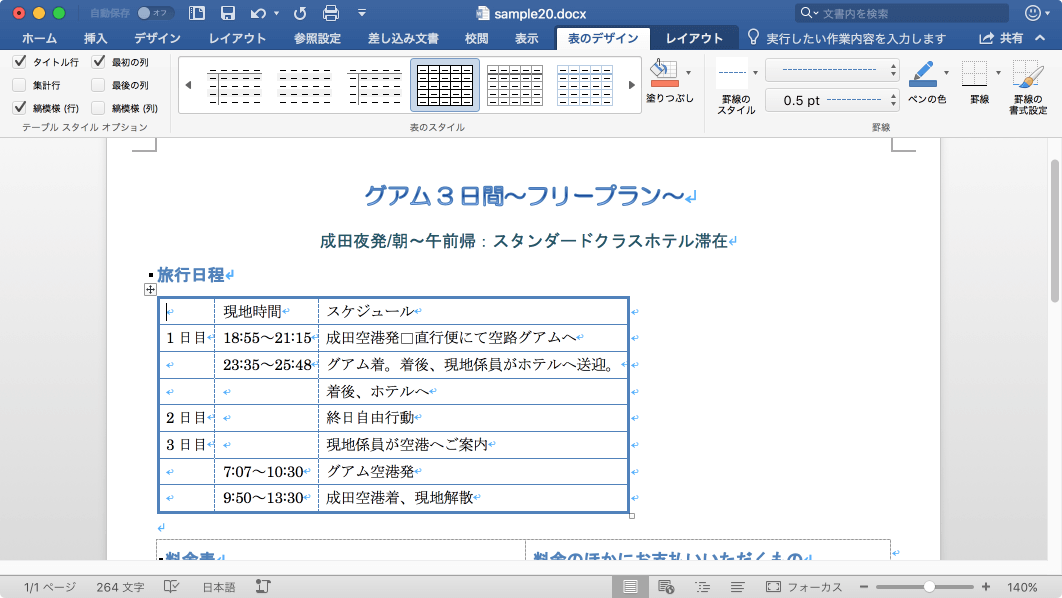Click the 264 文字 word count

[x=121, y=587]
